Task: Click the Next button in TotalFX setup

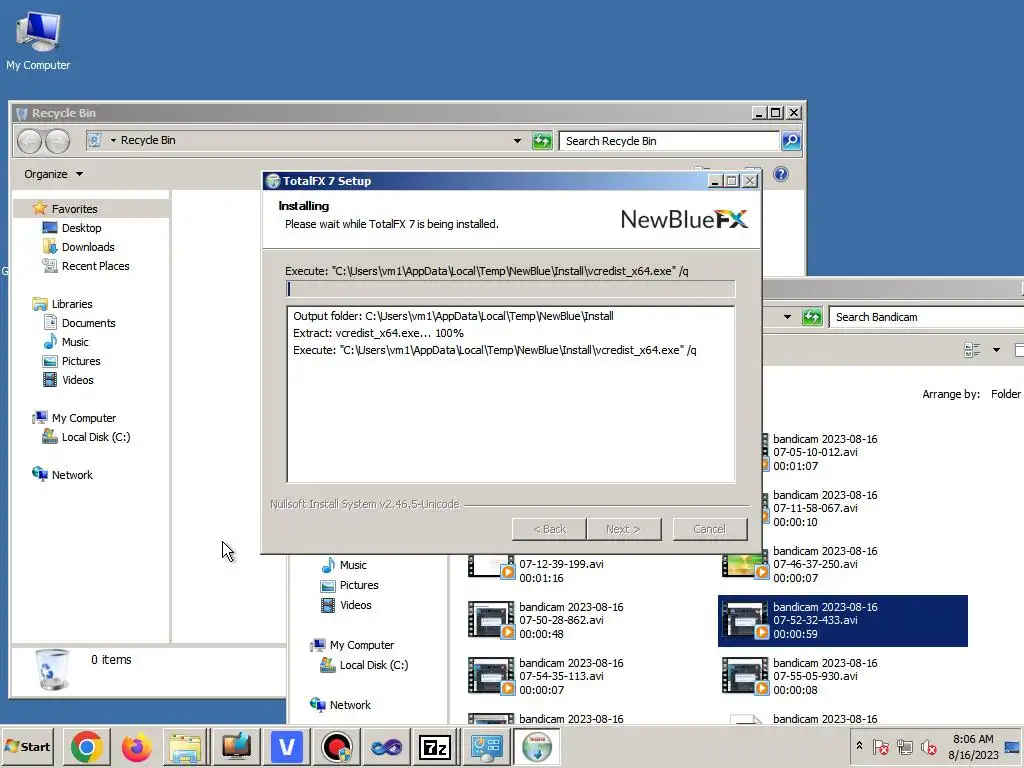Action: [624, 530]
